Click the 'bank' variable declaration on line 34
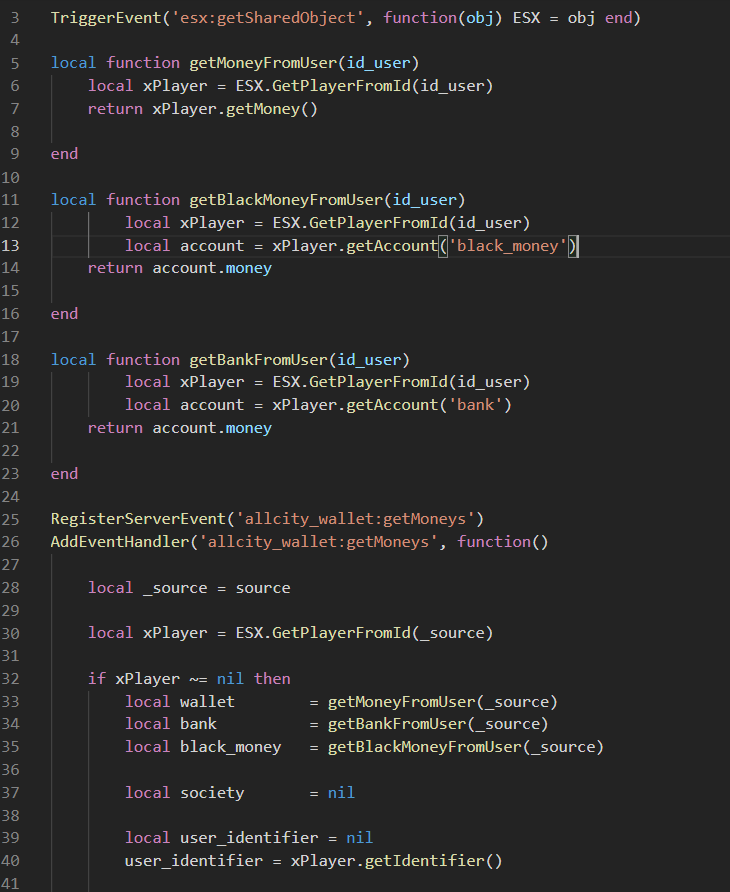The width and height of the screenshot is (730, 892). [198, 724]
